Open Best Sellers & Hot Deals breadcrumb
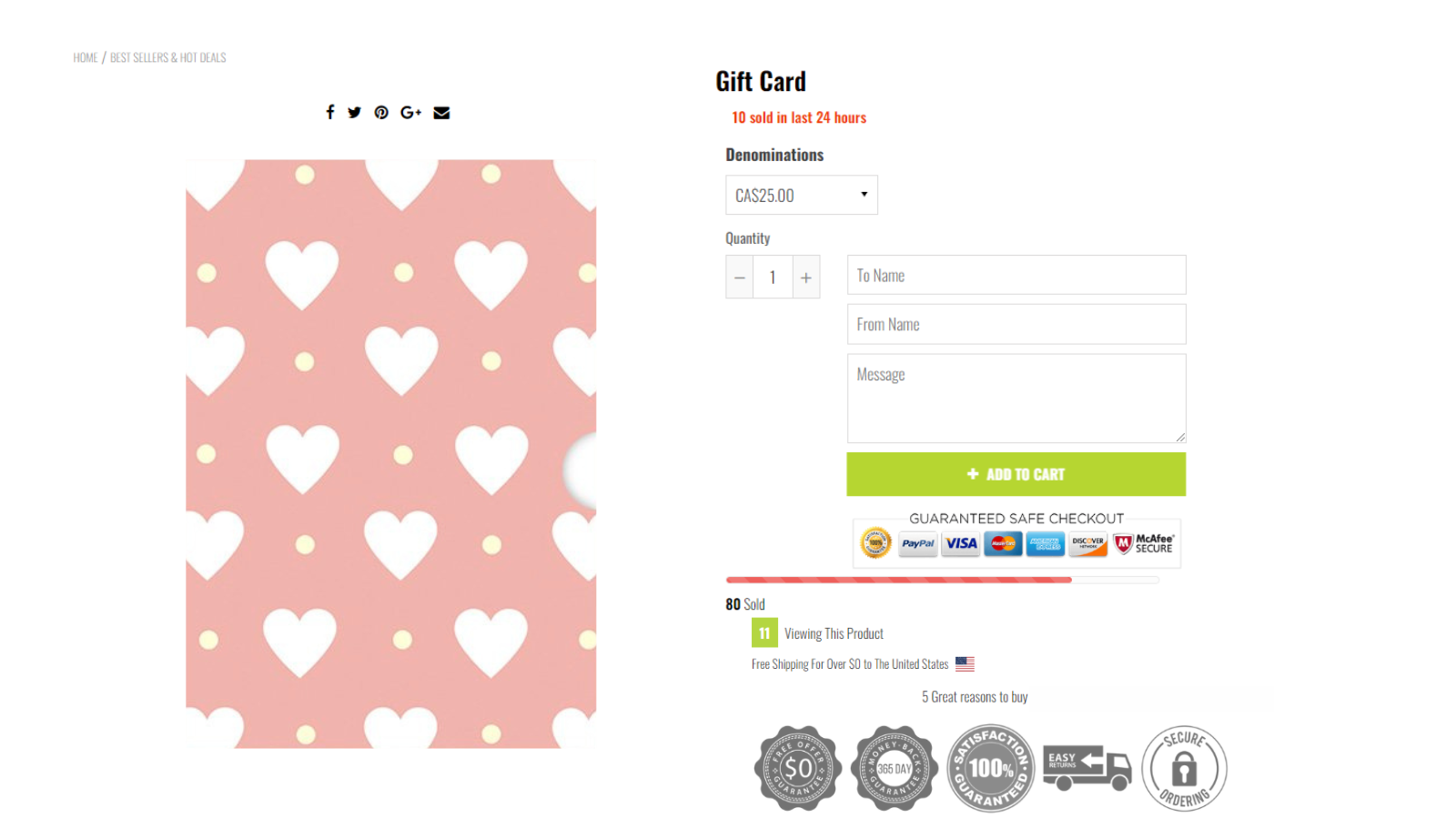The width and height of the screenshot is (1456, 819). coord(168,57)
